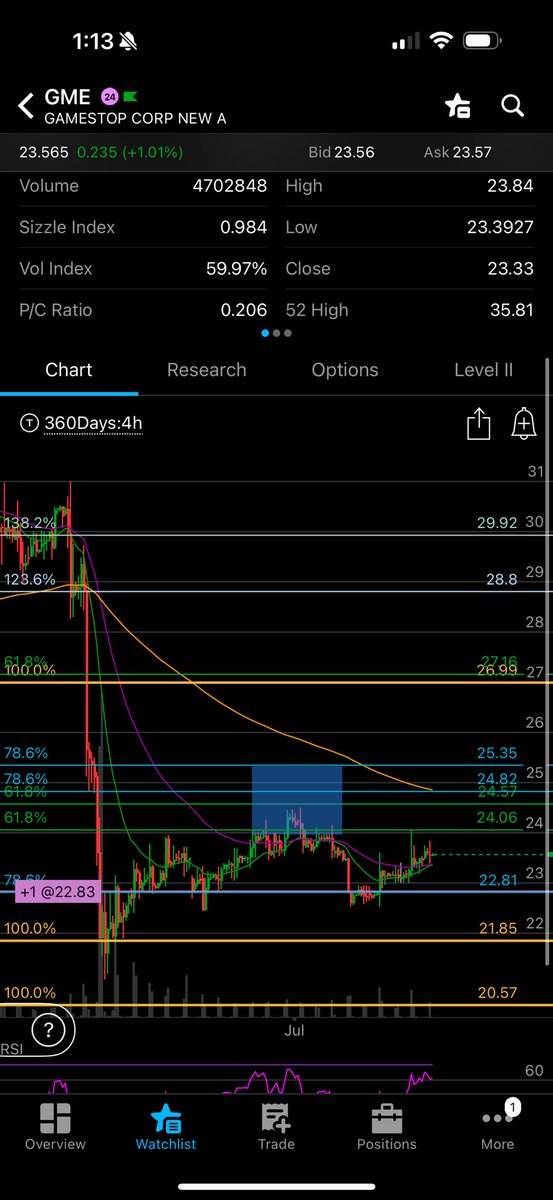Tap the High 23.84 row
Screen dimensions: 553x1200
tap(411, 186)
